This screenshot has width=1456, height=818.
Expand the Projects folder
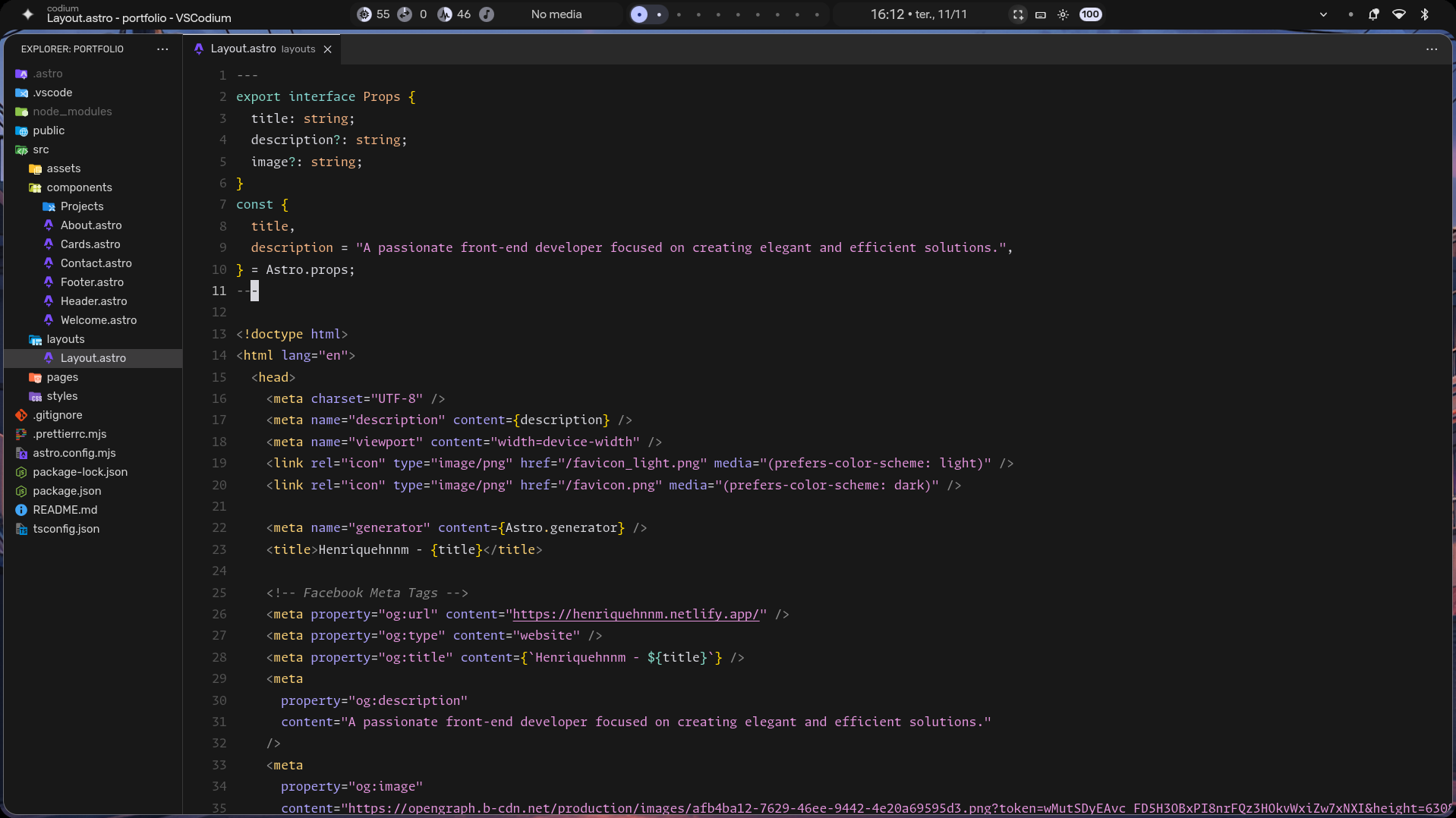(x=82, y=206)
